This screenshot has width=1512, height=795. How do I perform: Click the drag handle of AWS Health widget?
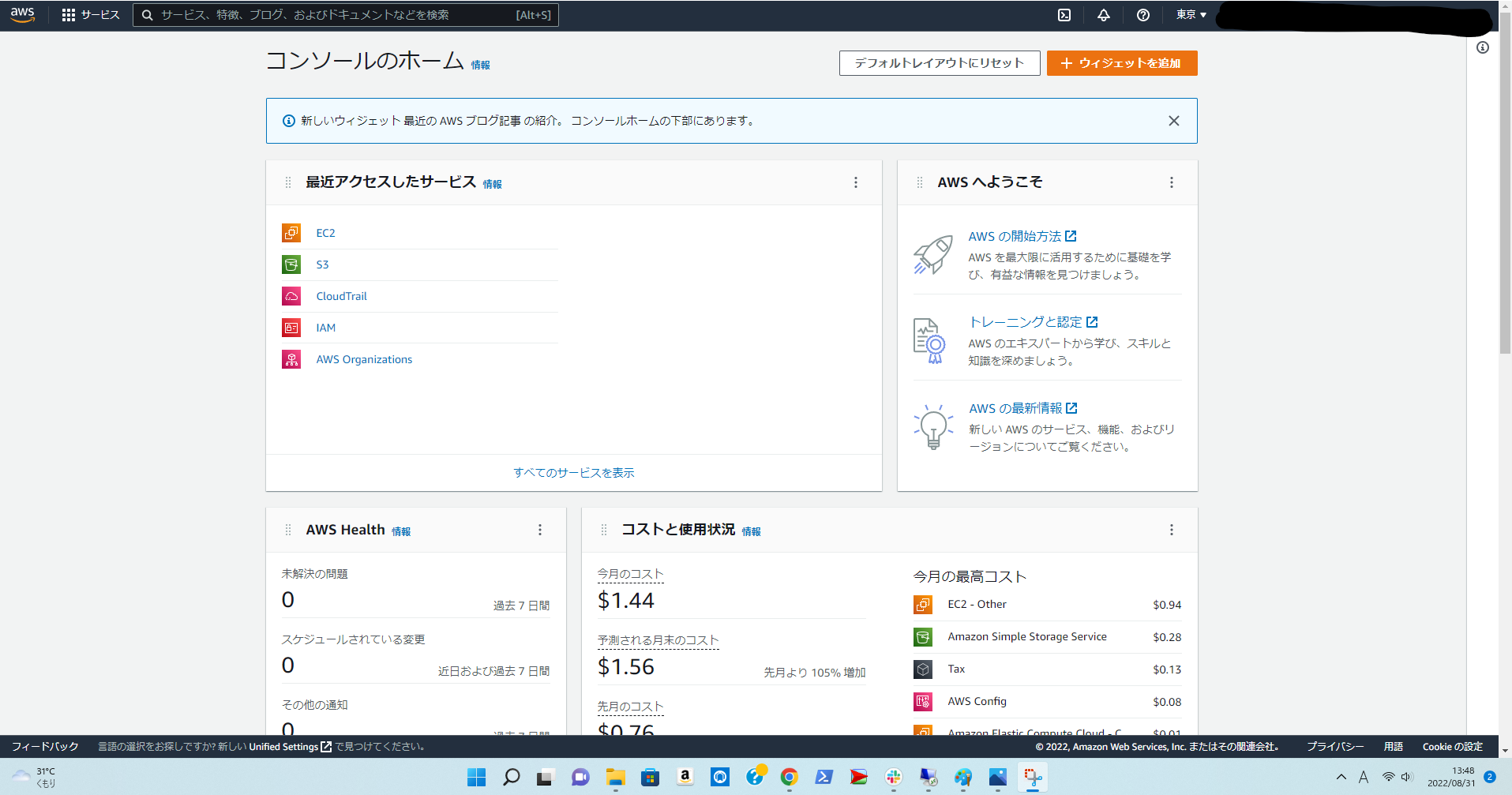pos(288,530)
